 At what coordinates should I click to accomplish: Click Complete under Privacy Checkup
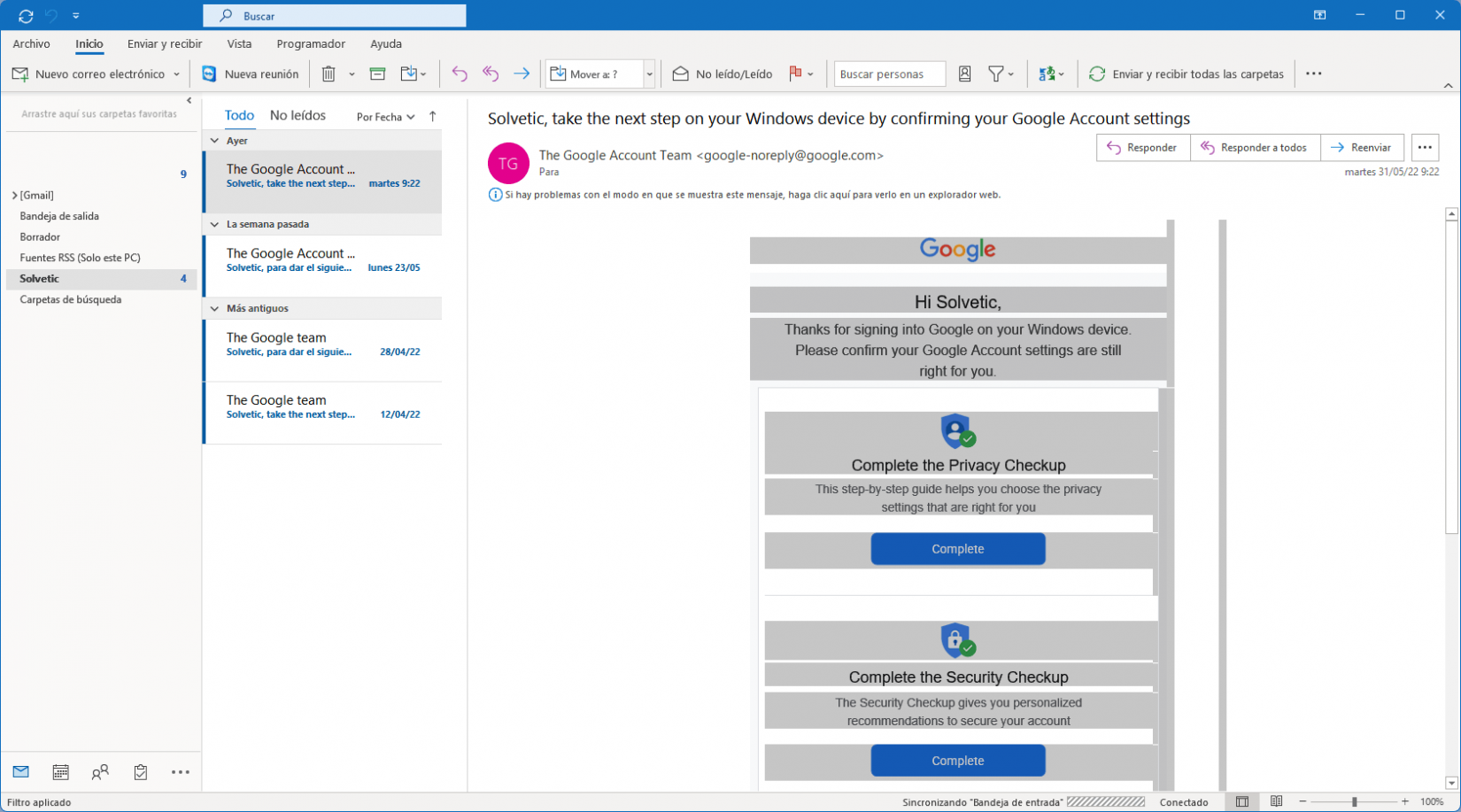(957, 549)
